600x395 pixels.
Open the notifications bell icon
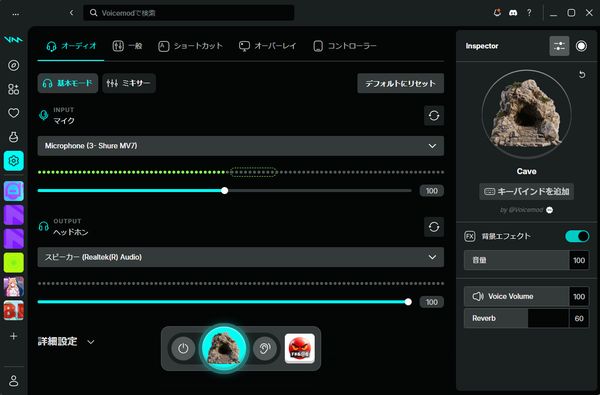coord(497,13)
